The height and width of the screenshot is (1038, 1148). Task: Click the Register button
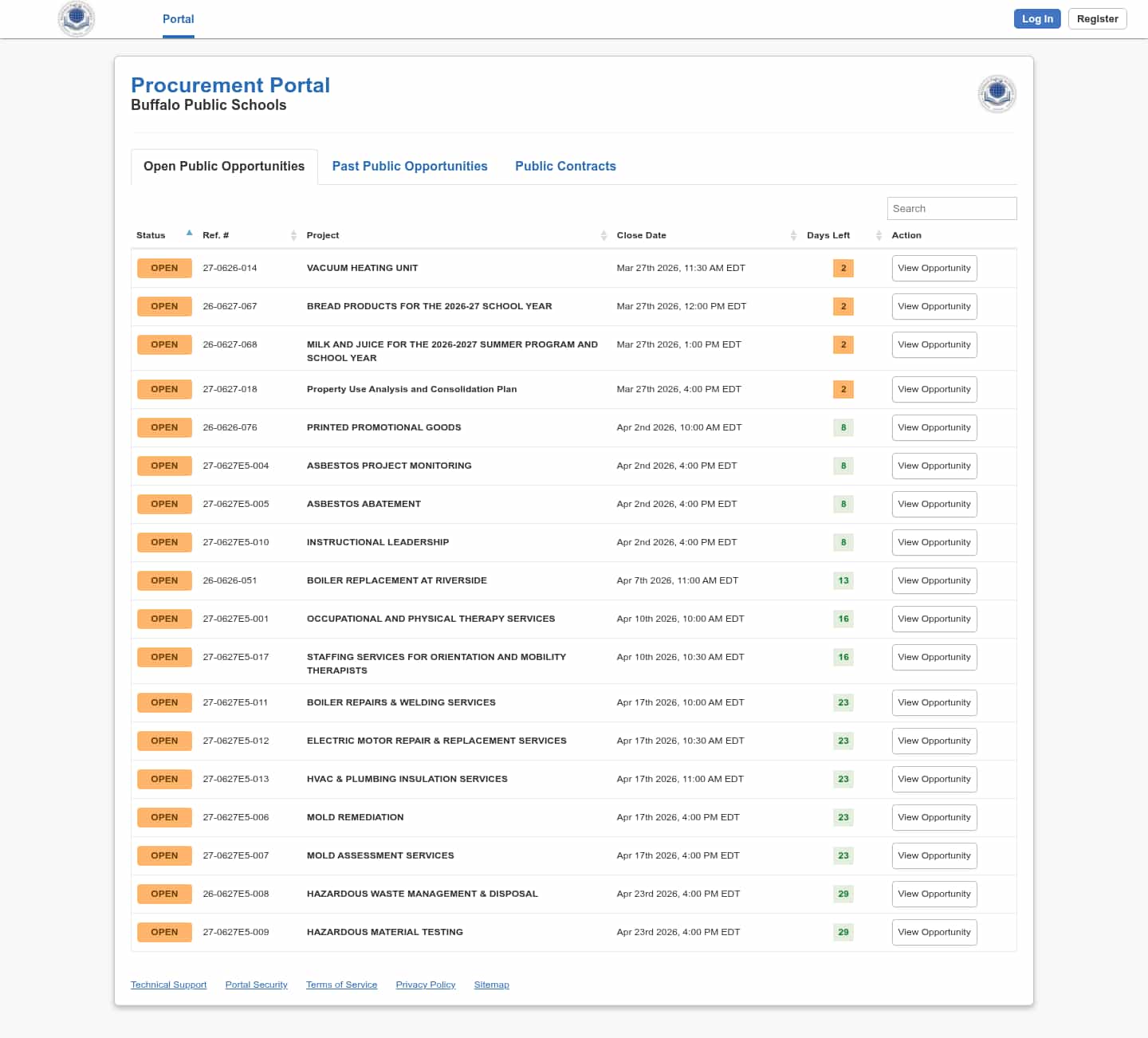(x=1097, y=19)
